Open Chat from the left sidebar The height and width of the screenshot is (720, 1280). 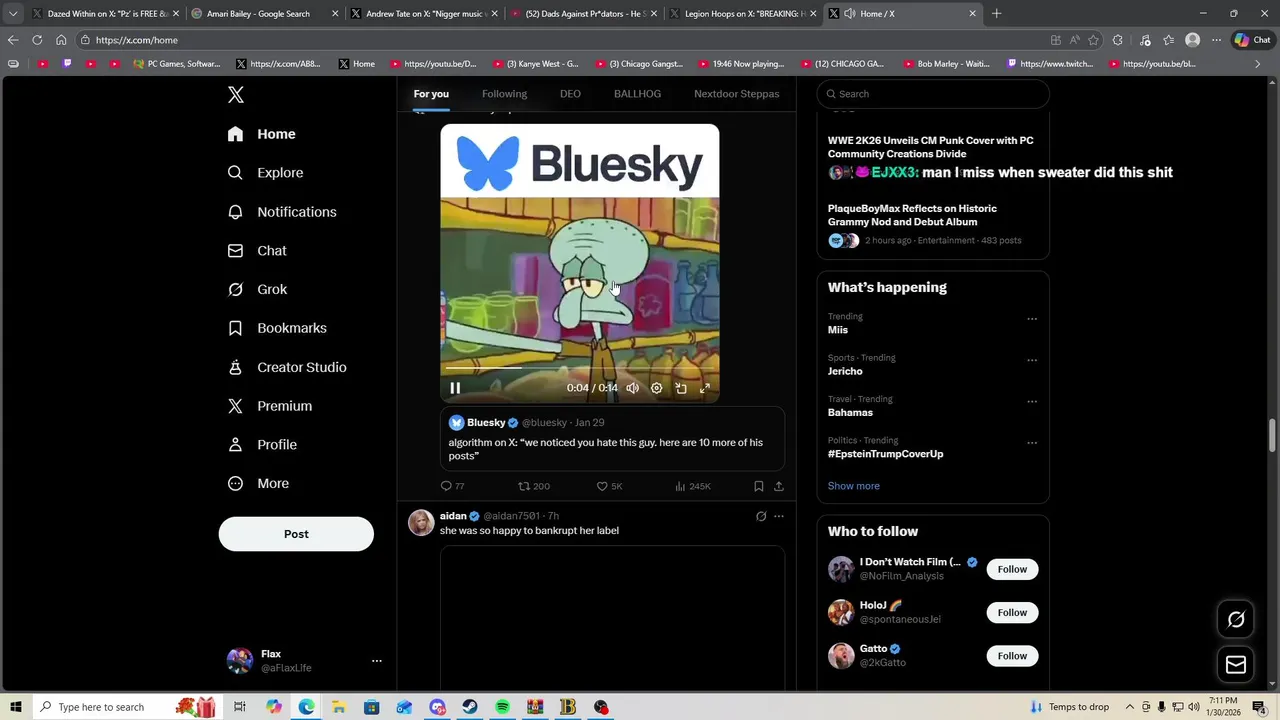pos(258,251)
